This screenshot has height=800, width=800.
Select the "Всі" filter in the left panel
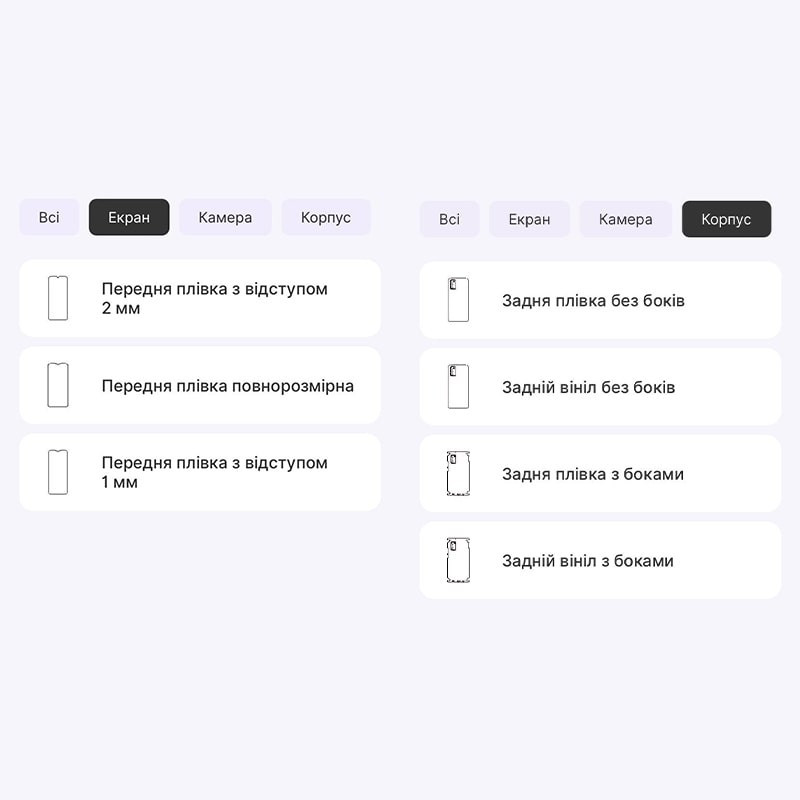tap(49, 217)
